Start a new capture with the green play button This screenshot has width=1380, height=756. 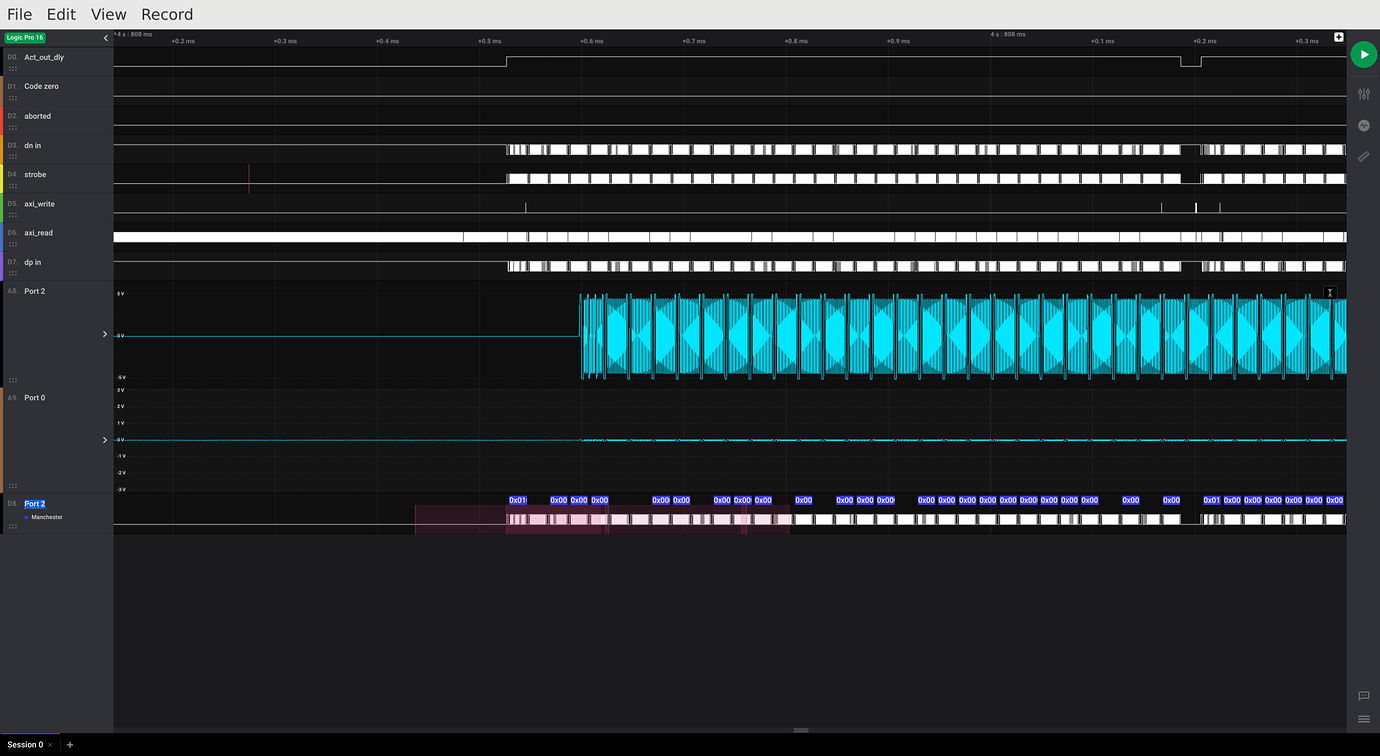(1363, 54)
